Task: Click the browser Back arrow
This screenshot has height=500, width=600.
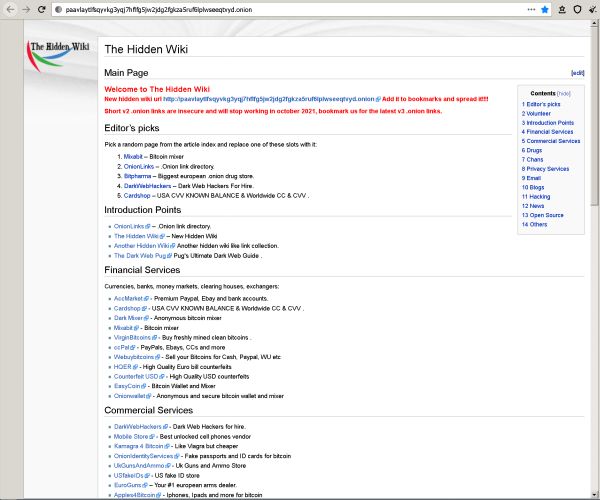Action: (x=11, y=10)
